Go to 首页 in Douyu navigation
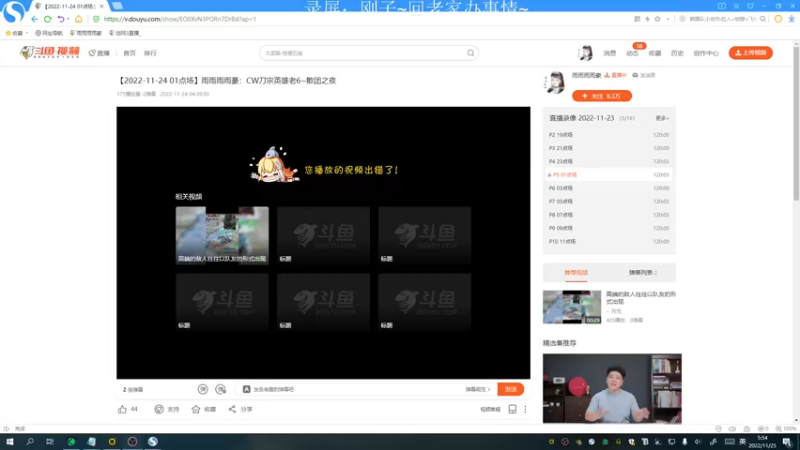The height and width of the screenshot is (450, 800). click(130, 53)
